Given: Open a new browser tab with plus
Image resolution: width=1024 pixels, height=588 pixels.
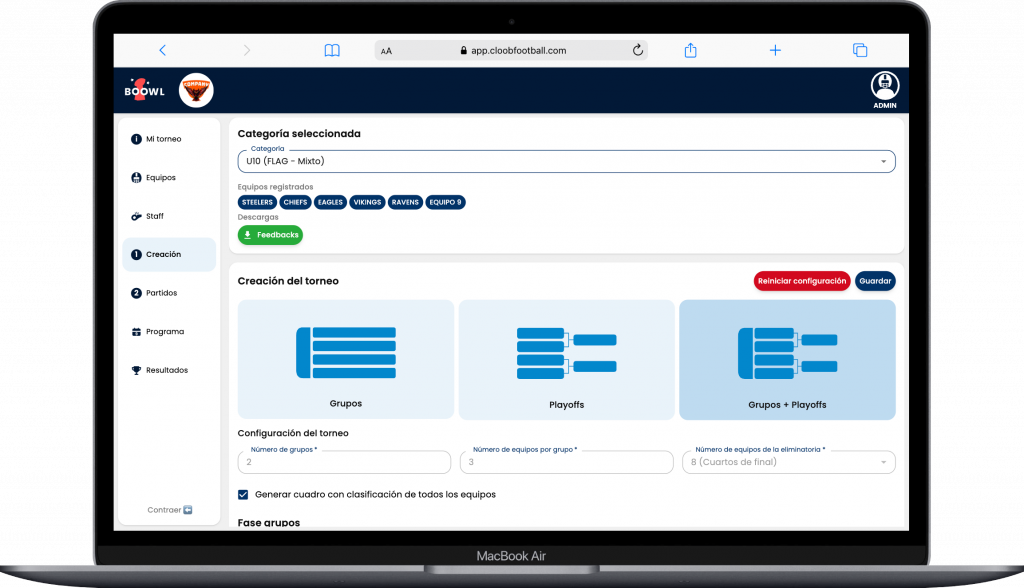Looking at the screenshot, I should coord(775,51).
